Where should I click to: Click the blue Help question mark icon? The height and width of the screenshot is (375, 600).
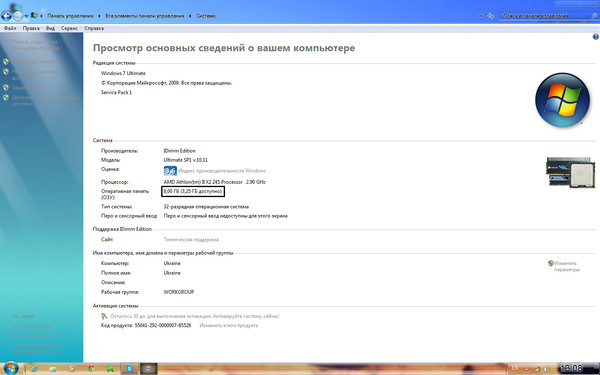click(x=596, y=37)
